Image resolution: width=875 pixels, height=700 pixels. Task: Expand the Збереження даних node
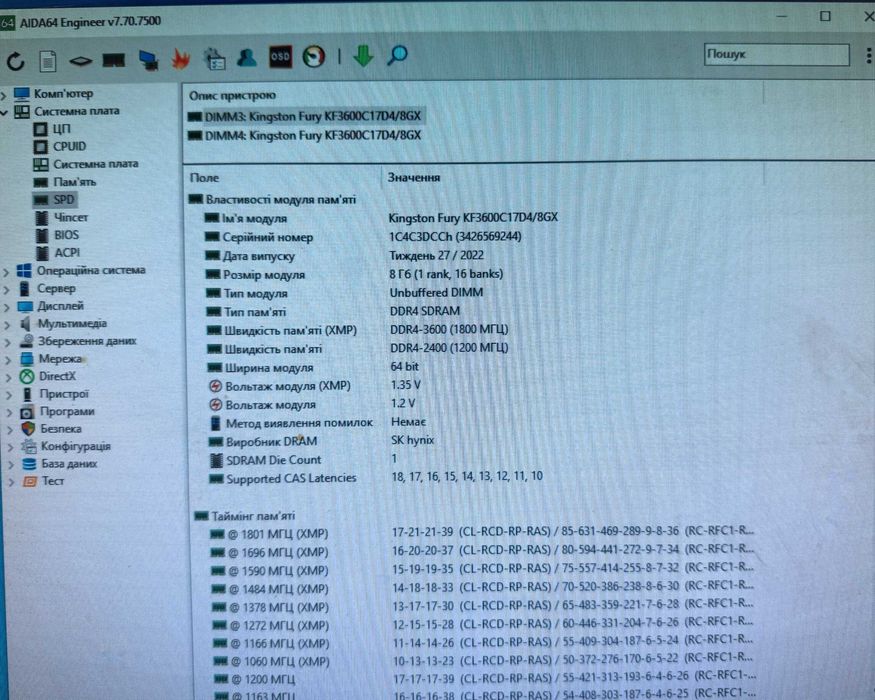click(8, 343)
